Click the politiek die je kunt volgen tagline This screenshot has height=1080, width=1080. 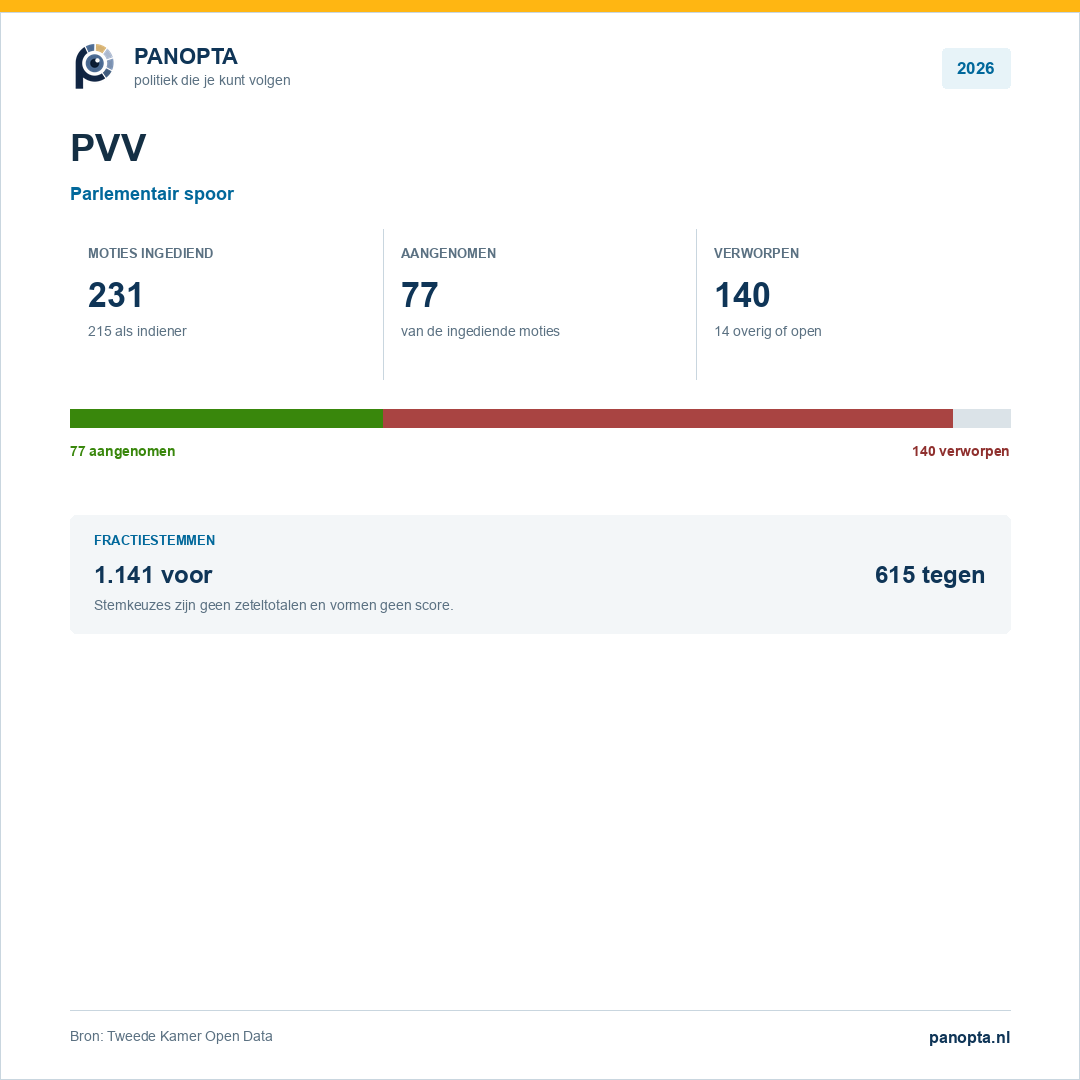212,80
